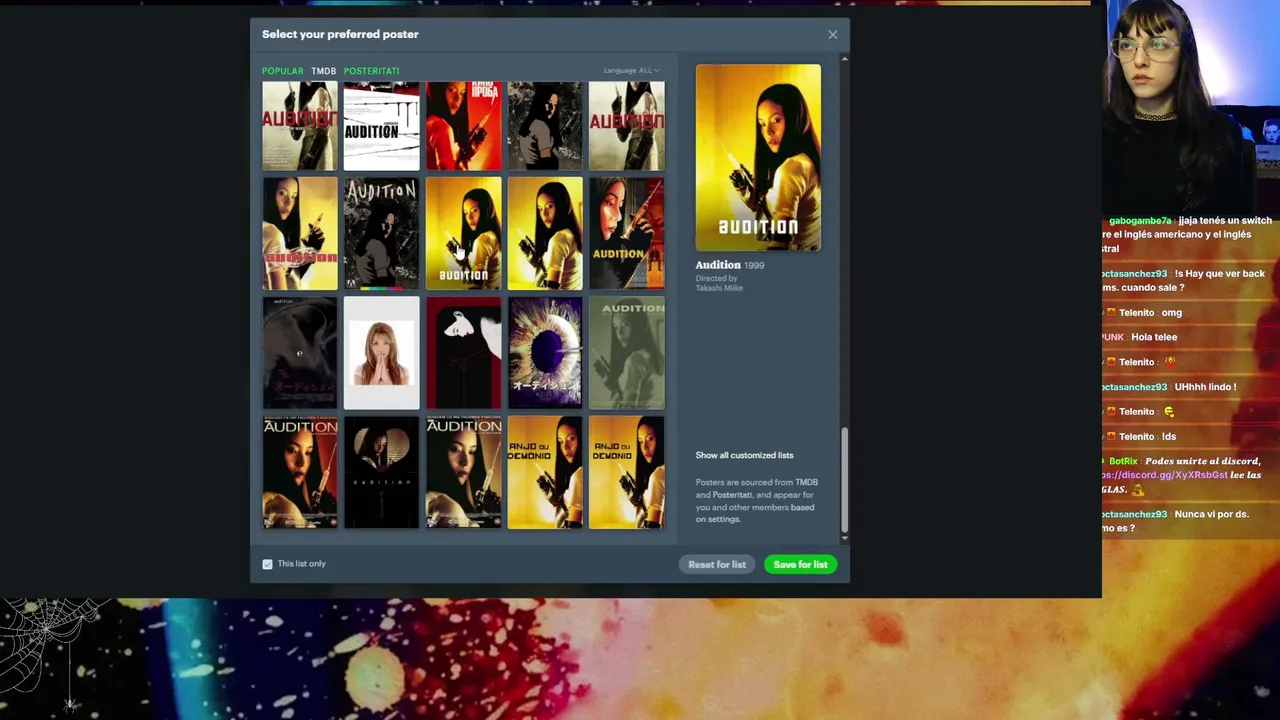This screenshot has height=720, width=1280.
Task: Select the yellow poster with red lowercase 'audition'
Action: point(300,234)
